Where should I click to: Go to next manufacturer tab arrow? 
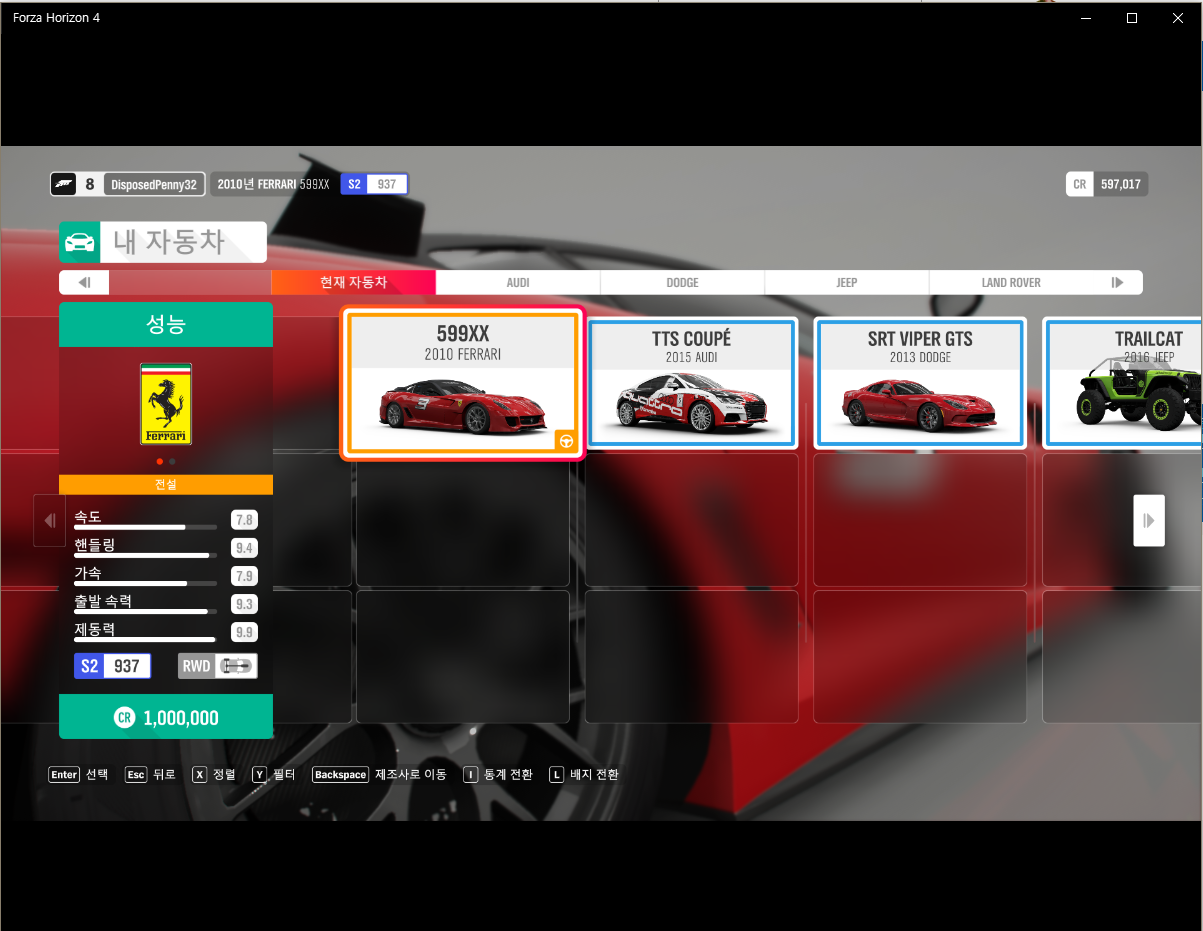coord(1118,282)
